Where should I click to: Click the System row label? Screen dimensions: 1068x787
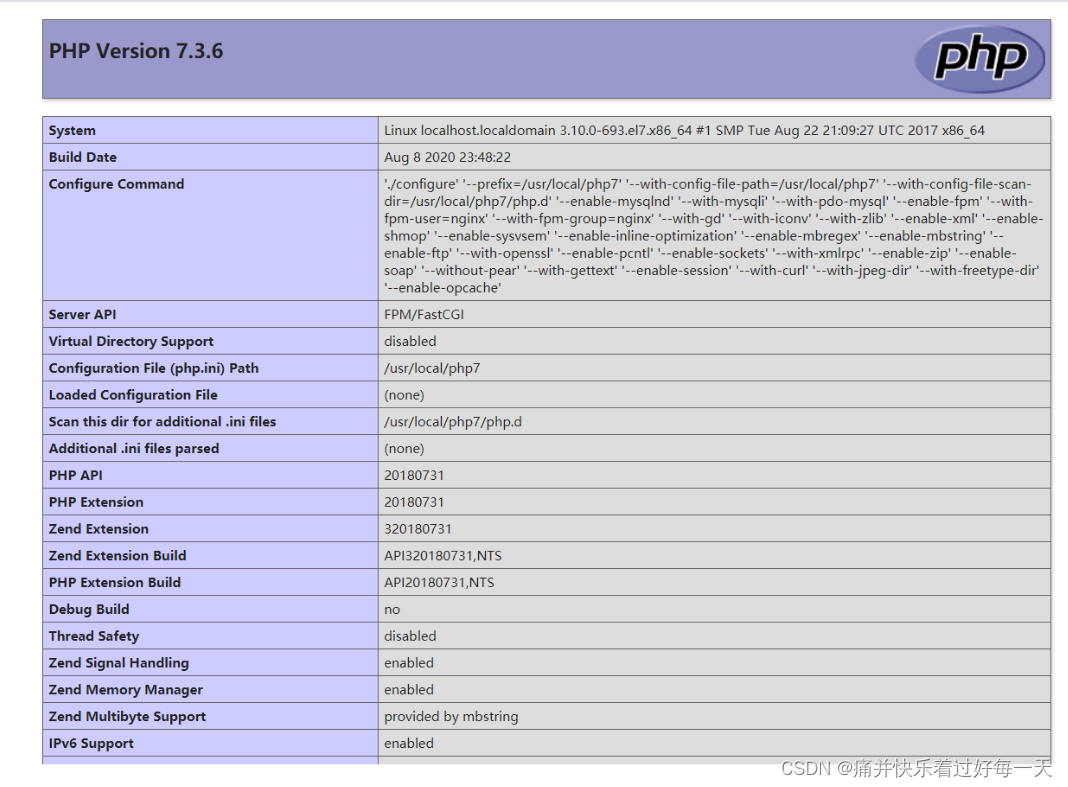click(x=72, y=130)
